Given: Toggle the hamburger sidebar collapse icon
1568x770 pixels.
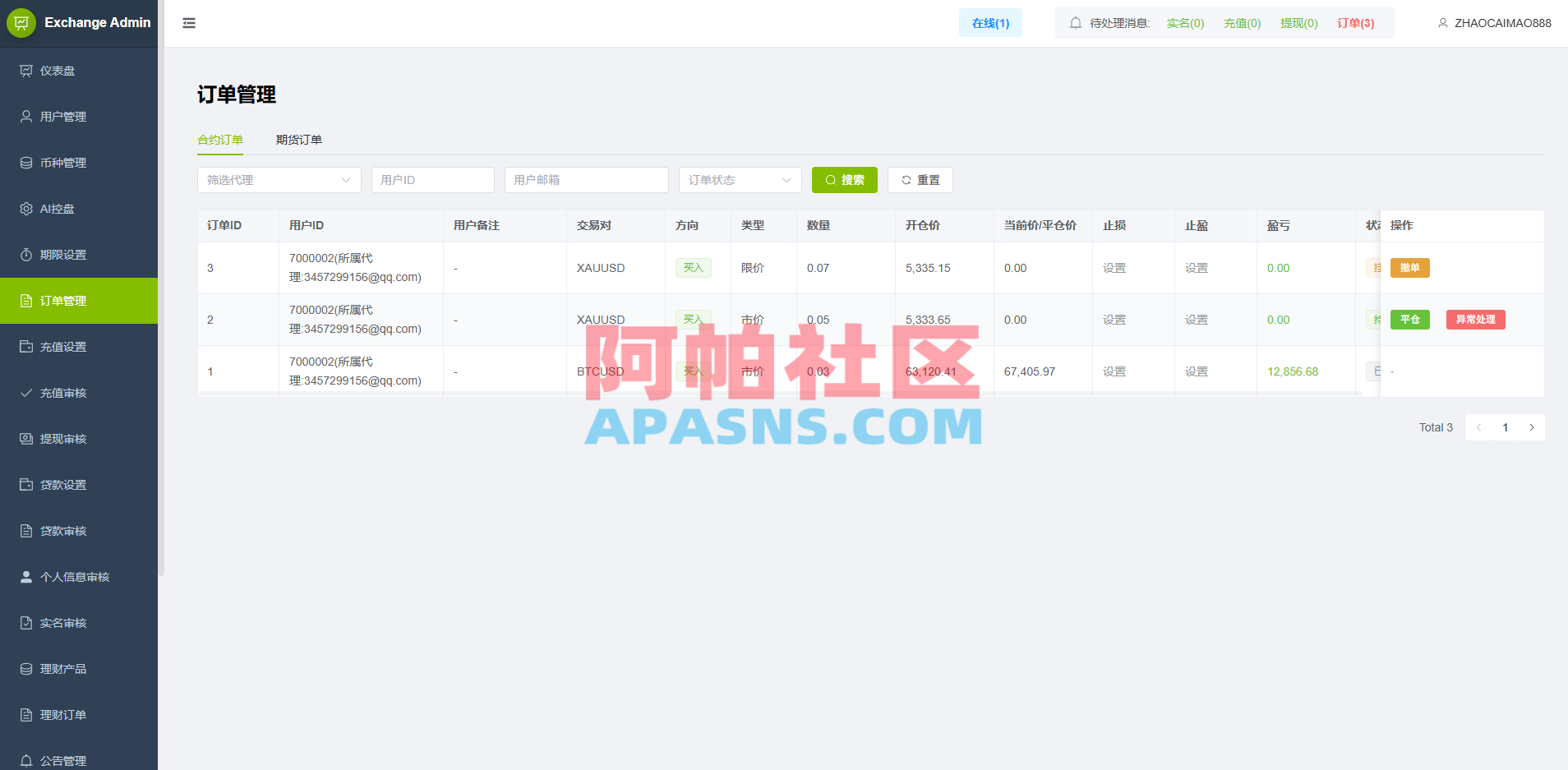Looking at the screenshot, I should (189, 23).
